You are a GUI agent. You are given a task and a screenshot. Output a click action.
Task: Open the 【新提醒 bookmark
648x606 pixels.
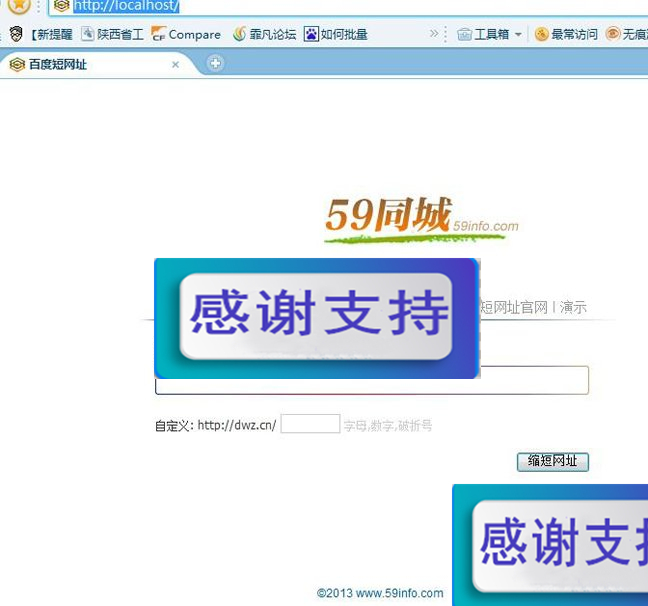tap(40, 34)
